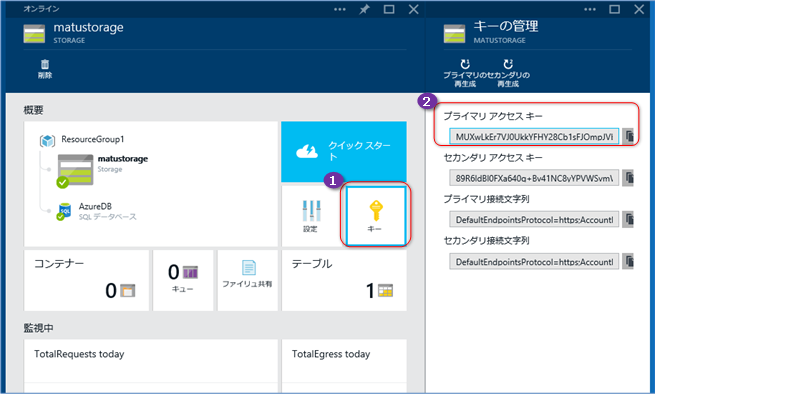800x394 pixels.
Task: Click the キーの管理 blade title
Action: point(506,26)
